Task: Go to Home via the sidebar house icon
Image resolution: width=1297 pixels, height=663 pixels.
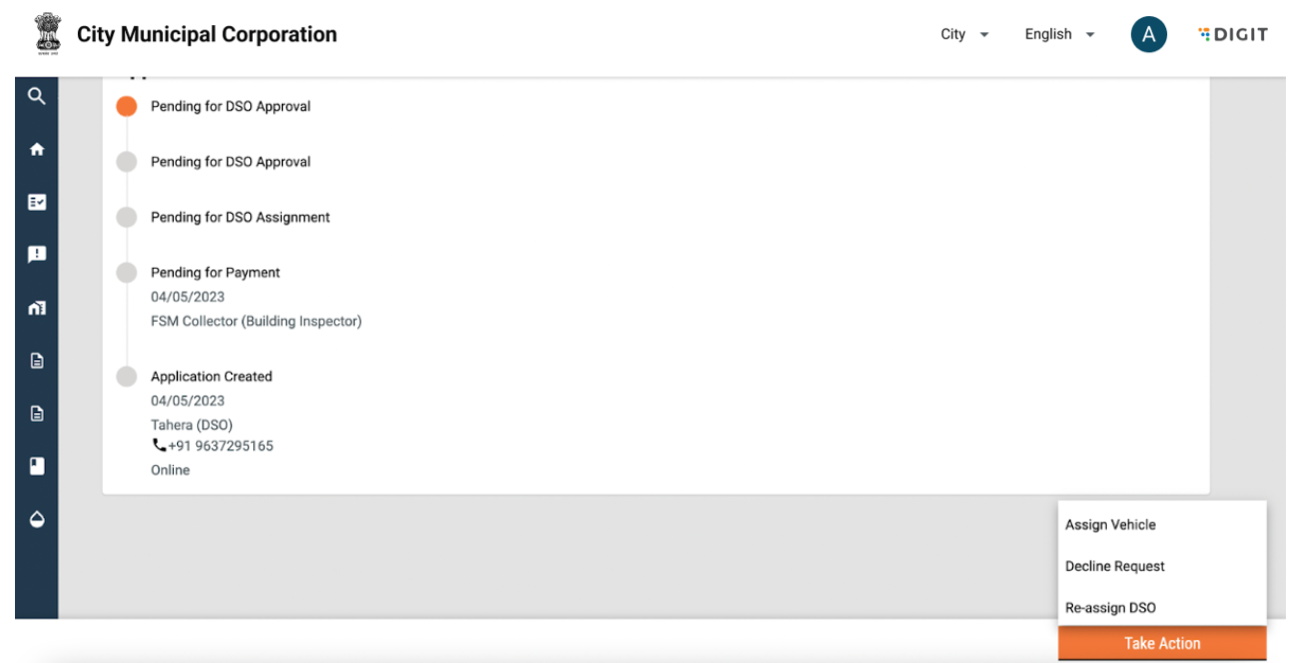Action: tap(37, 149)
